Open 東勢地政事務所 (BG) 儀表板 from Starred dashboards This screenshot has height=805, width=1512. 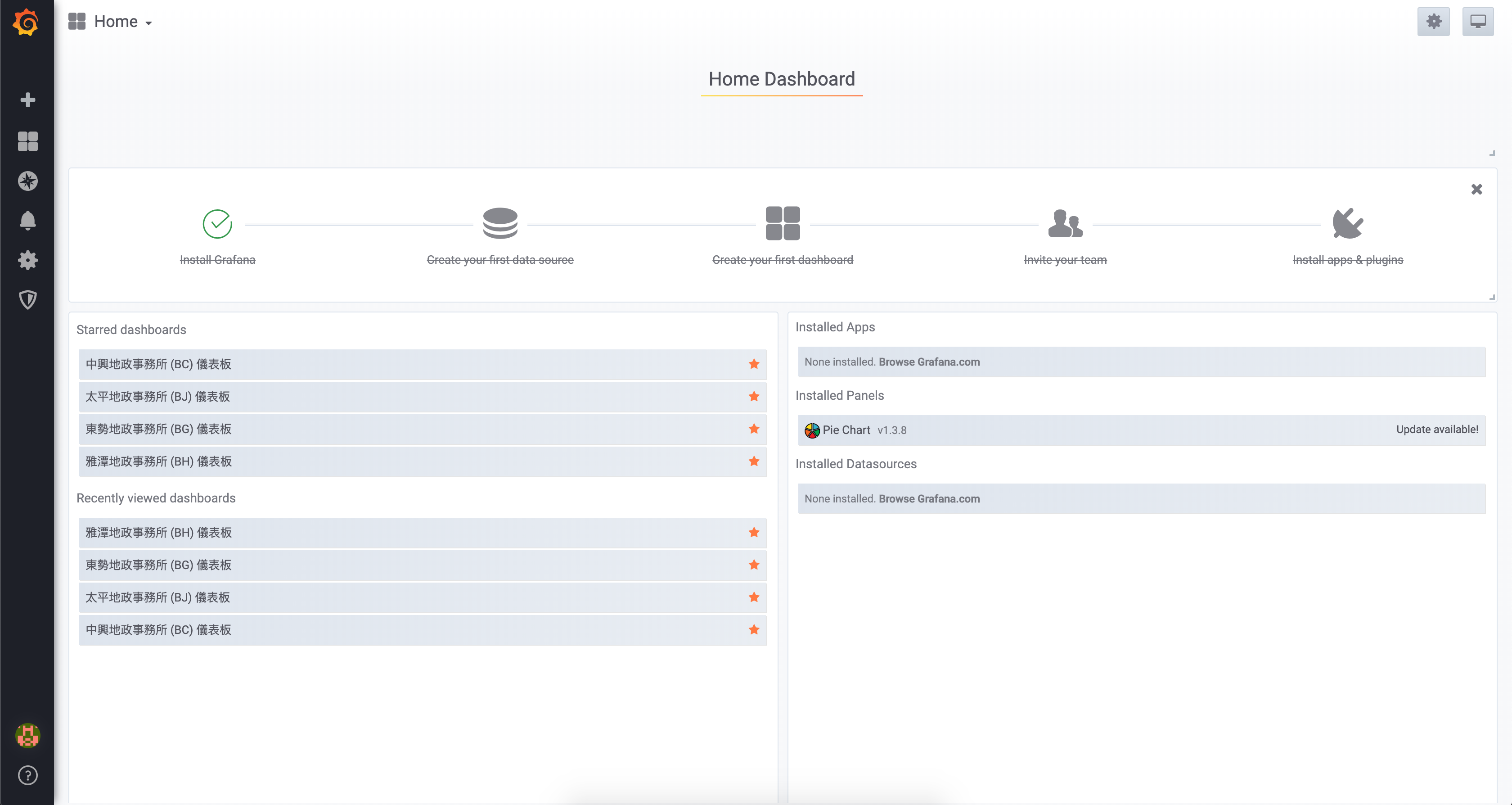tap(423, 429)
